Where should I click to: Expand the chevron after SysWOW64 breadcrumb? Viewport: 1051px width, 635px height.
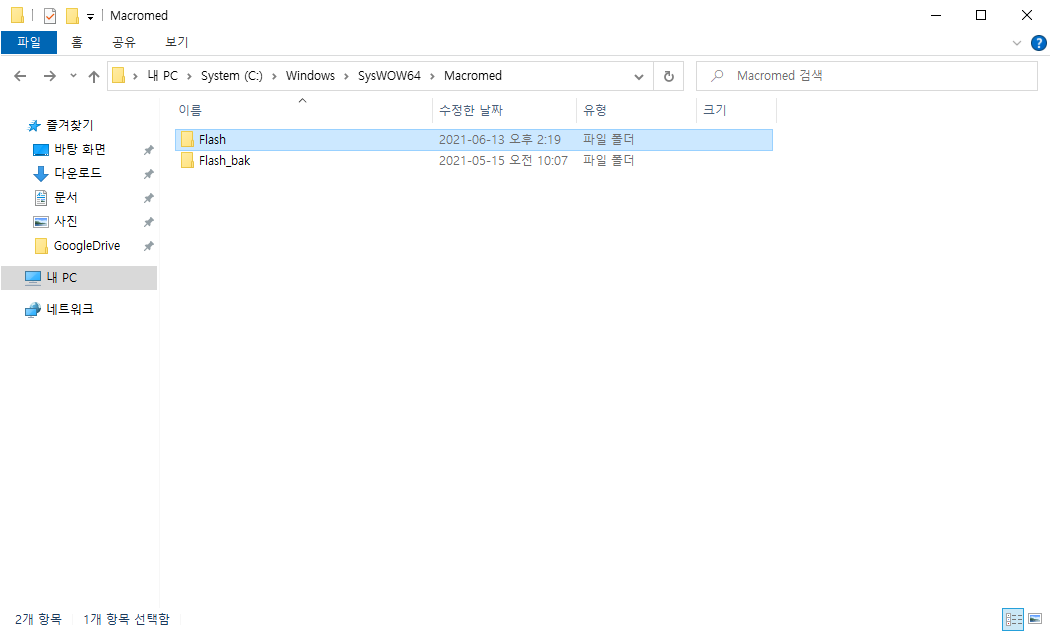point(432,76)
